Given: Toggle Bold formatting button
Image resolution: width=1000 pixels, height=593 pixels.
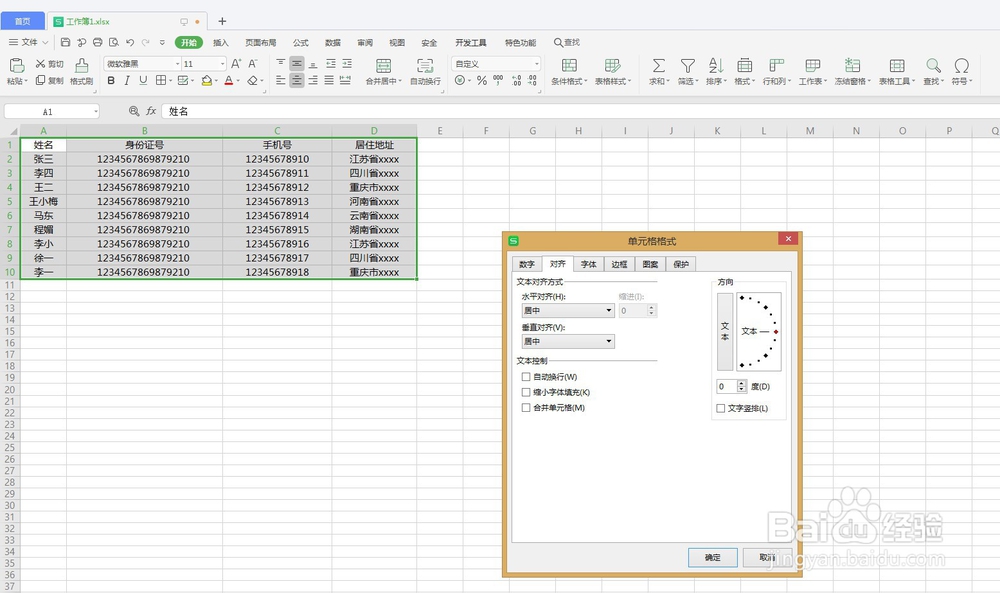Looking at the screenshot, I should [x=111, y=80].
